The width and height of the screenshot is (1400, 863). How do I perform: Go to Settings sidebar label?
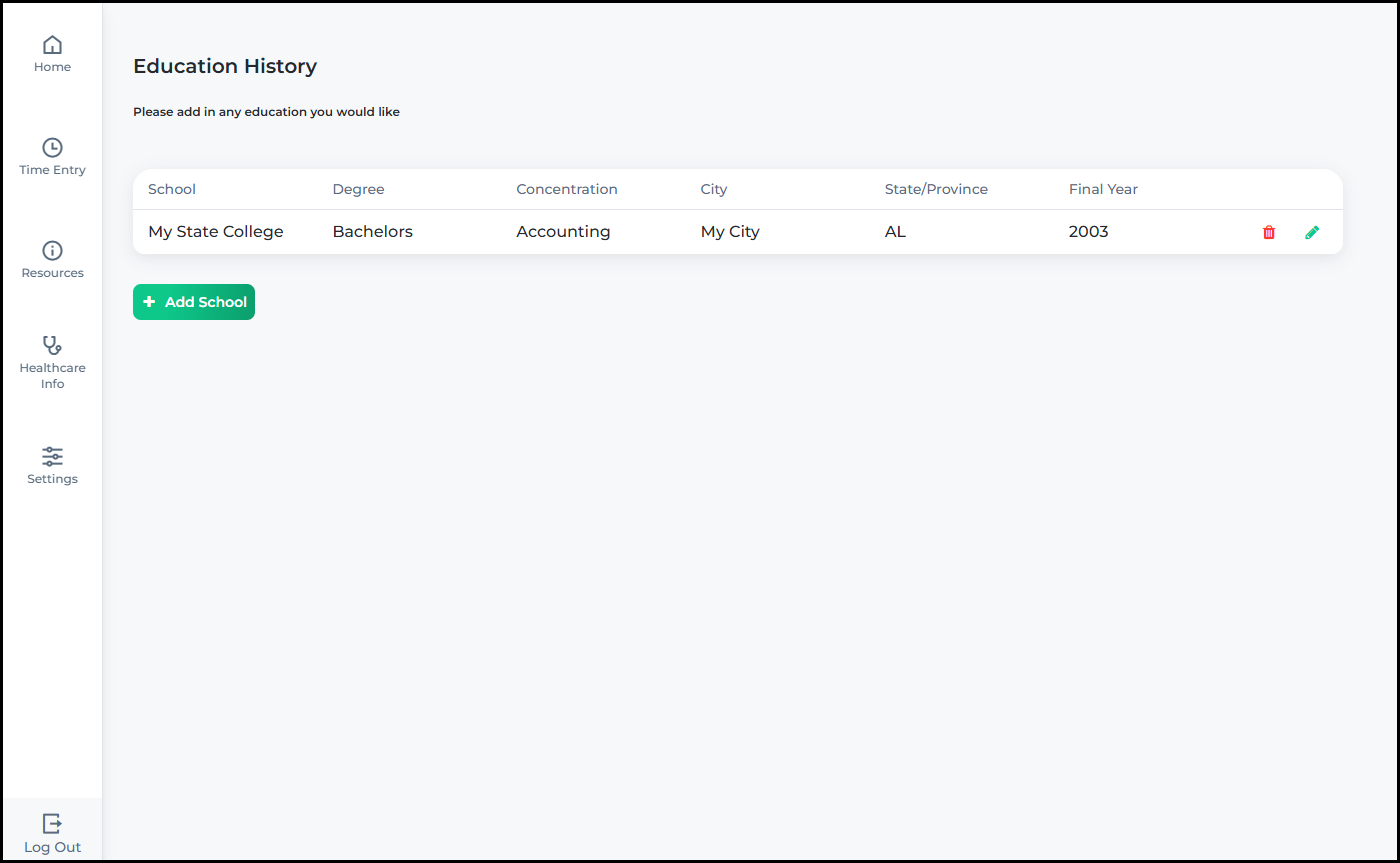(x=52, y=479)
